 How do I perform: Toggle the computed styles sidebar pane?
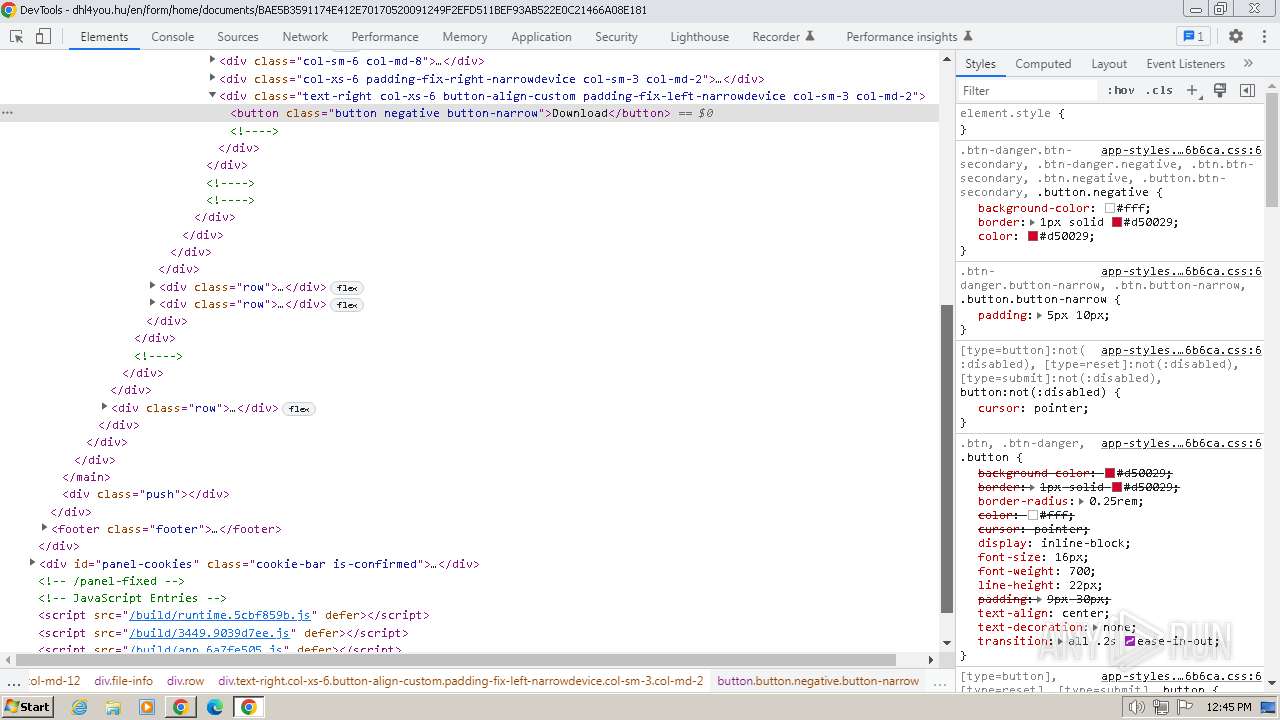(1247, 90)
